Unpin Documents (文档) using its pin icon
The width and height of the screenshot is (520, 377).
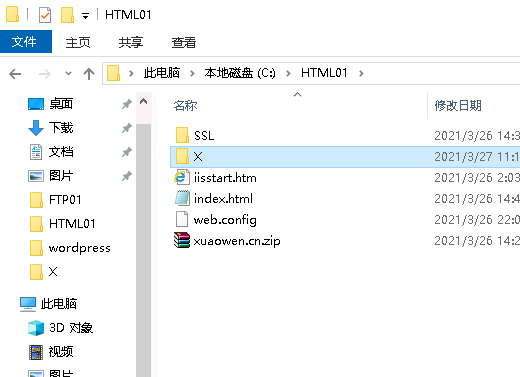[x=126, y=152]
